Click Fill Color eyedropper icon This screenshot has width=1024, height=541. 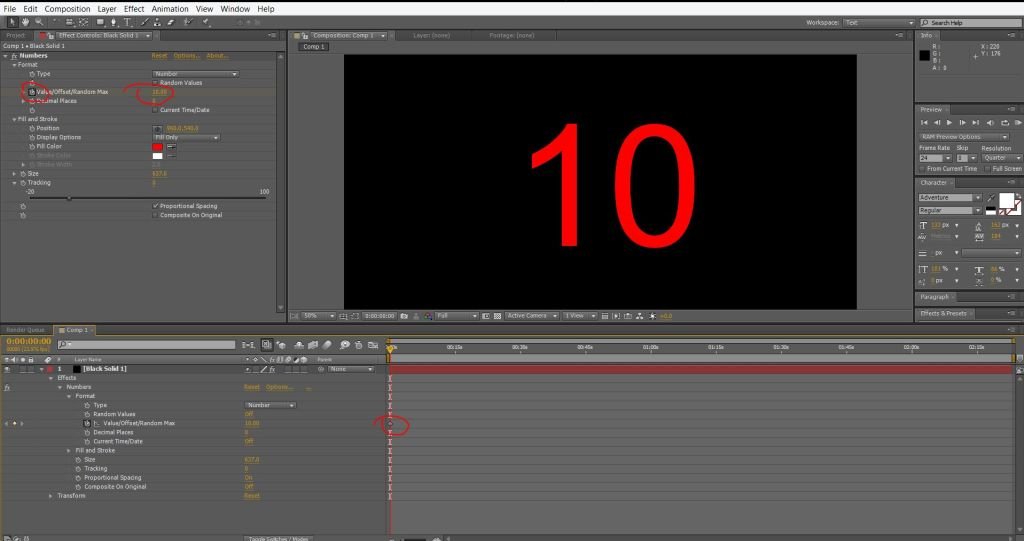pyautogui.click(x=171, y=147)
